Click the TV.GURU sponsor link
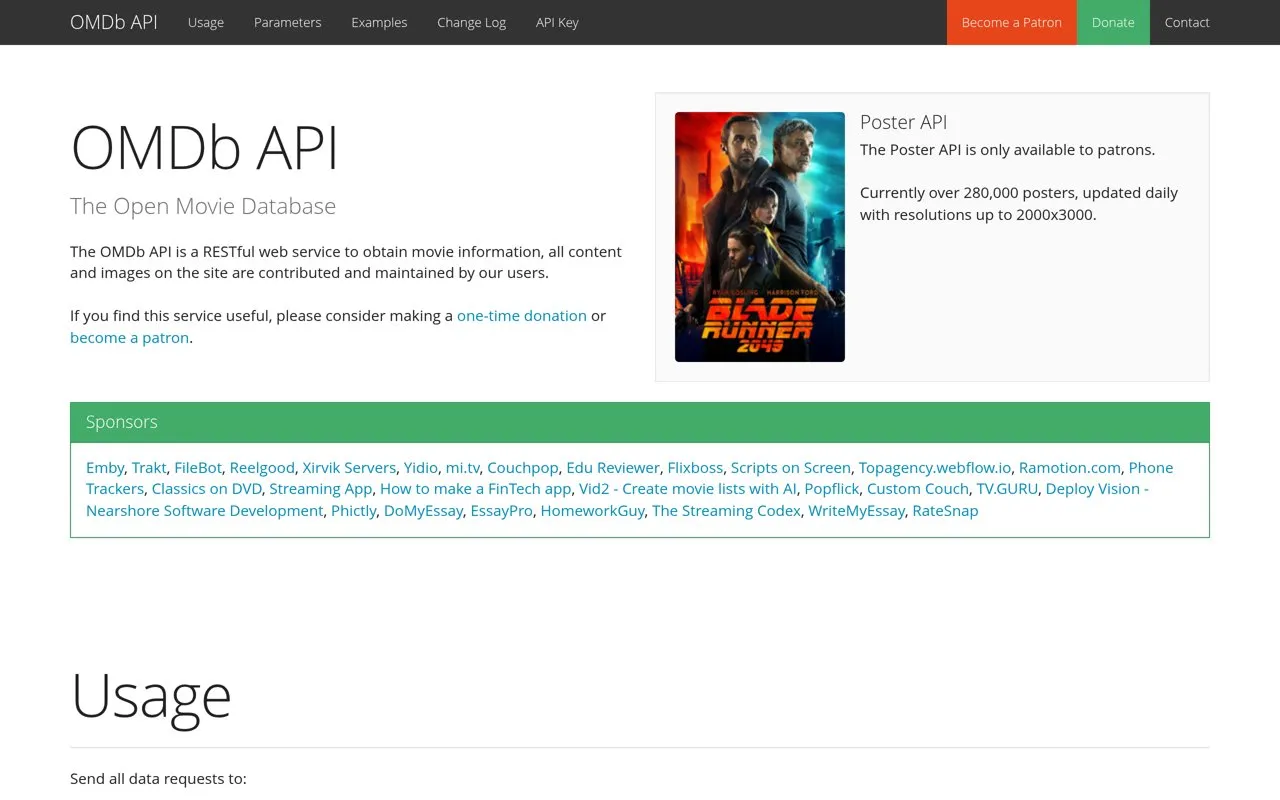 point(1007,489)
